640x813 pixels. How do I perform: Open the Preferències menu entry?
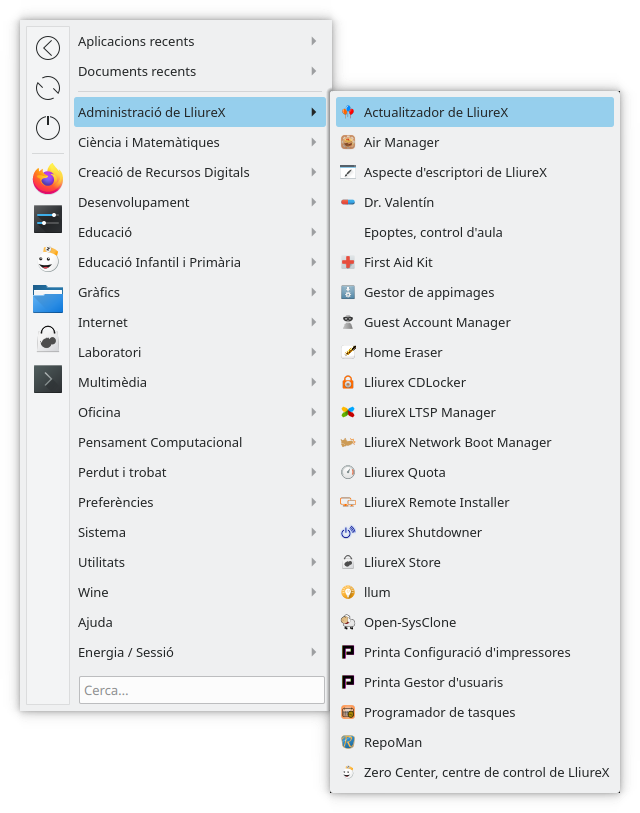pos(115,502)
